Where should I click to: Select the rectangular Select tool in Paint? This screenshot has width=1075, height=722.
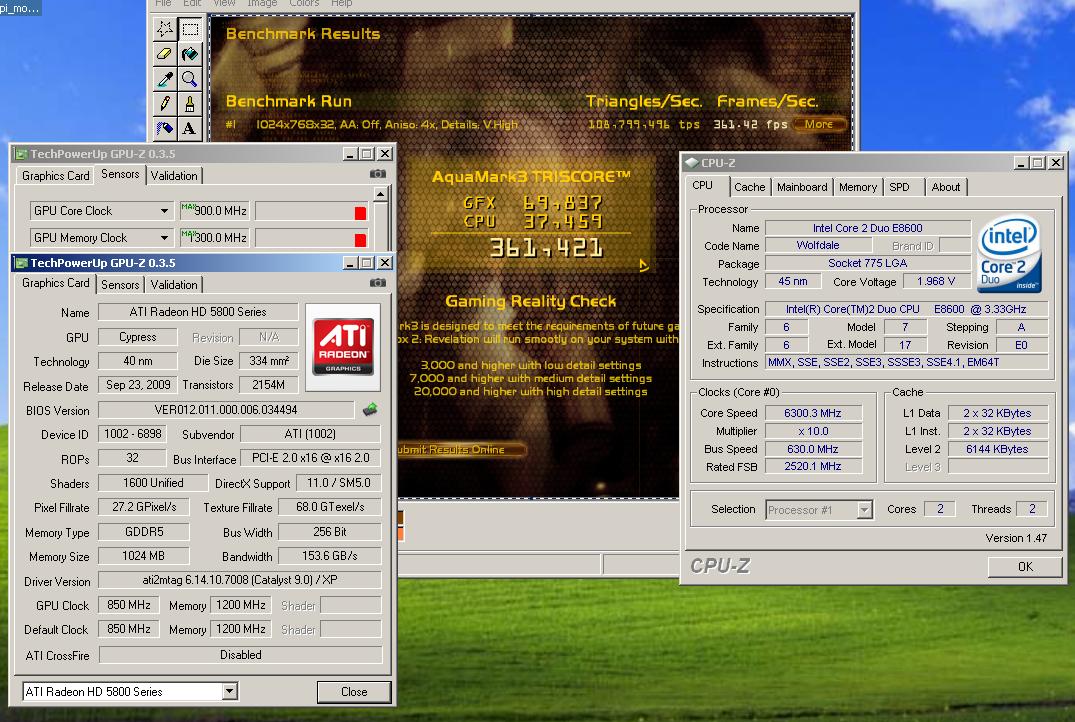click(190, 29)
